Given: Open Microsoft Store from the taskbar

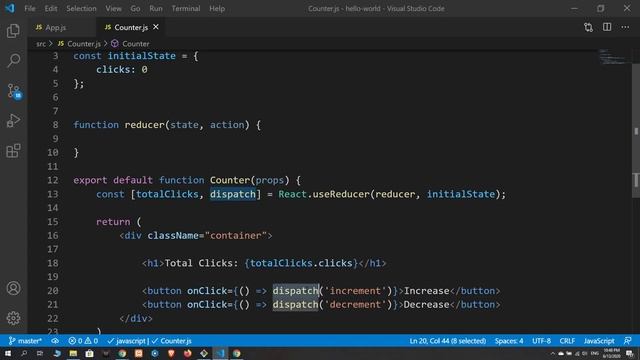Looking at the screenshot, I should point(89,353).
